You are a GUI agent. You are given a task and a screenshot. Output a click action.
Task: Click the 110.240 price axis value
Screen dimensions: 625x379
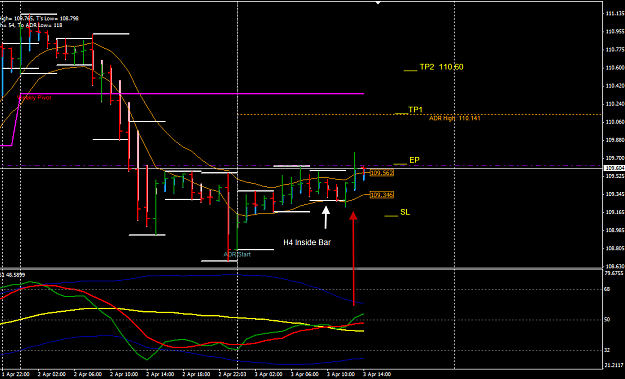point(614,104)
